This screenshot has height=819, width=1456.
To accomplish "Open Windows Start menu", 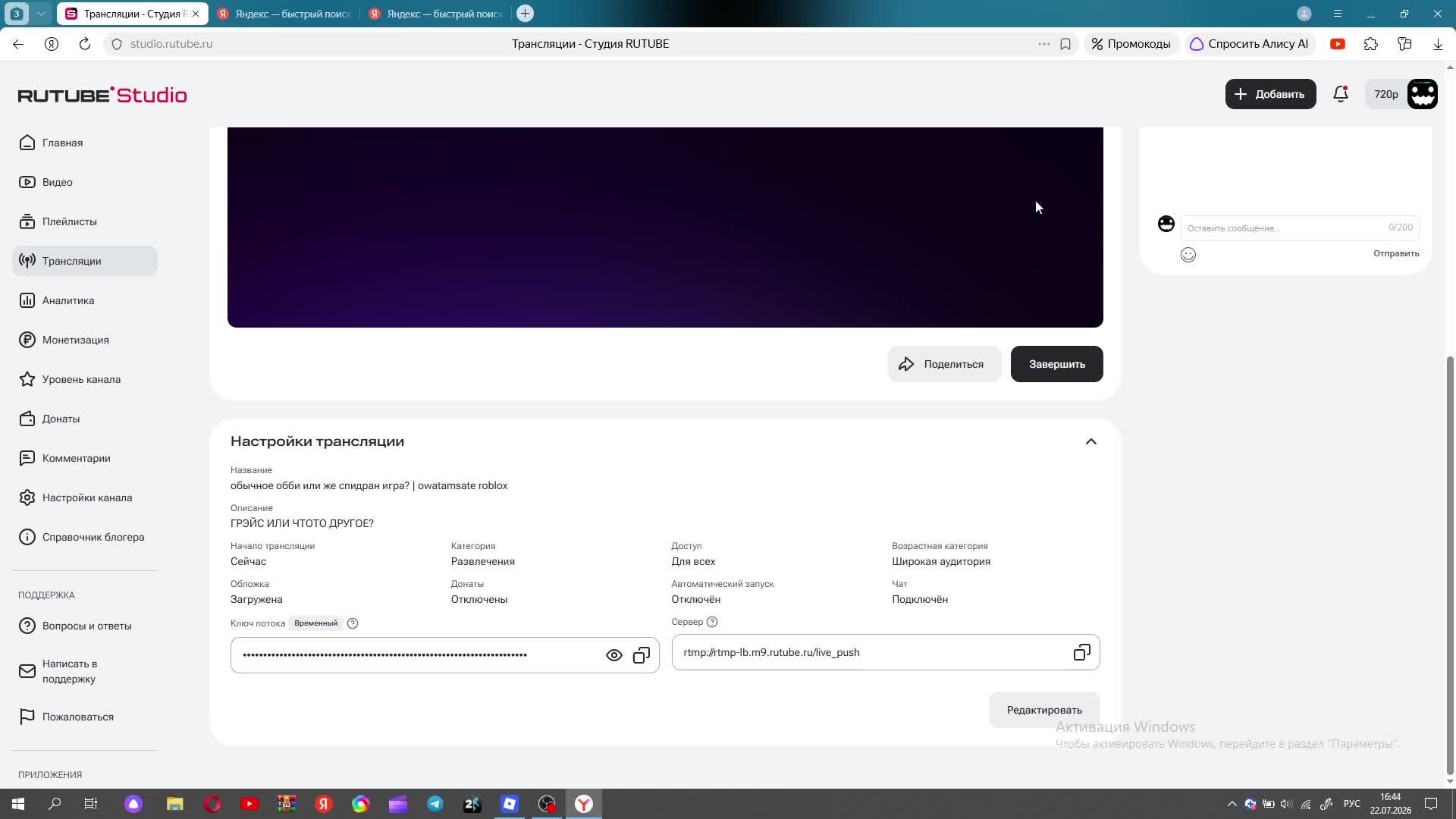I will click(x=18, y=804).
